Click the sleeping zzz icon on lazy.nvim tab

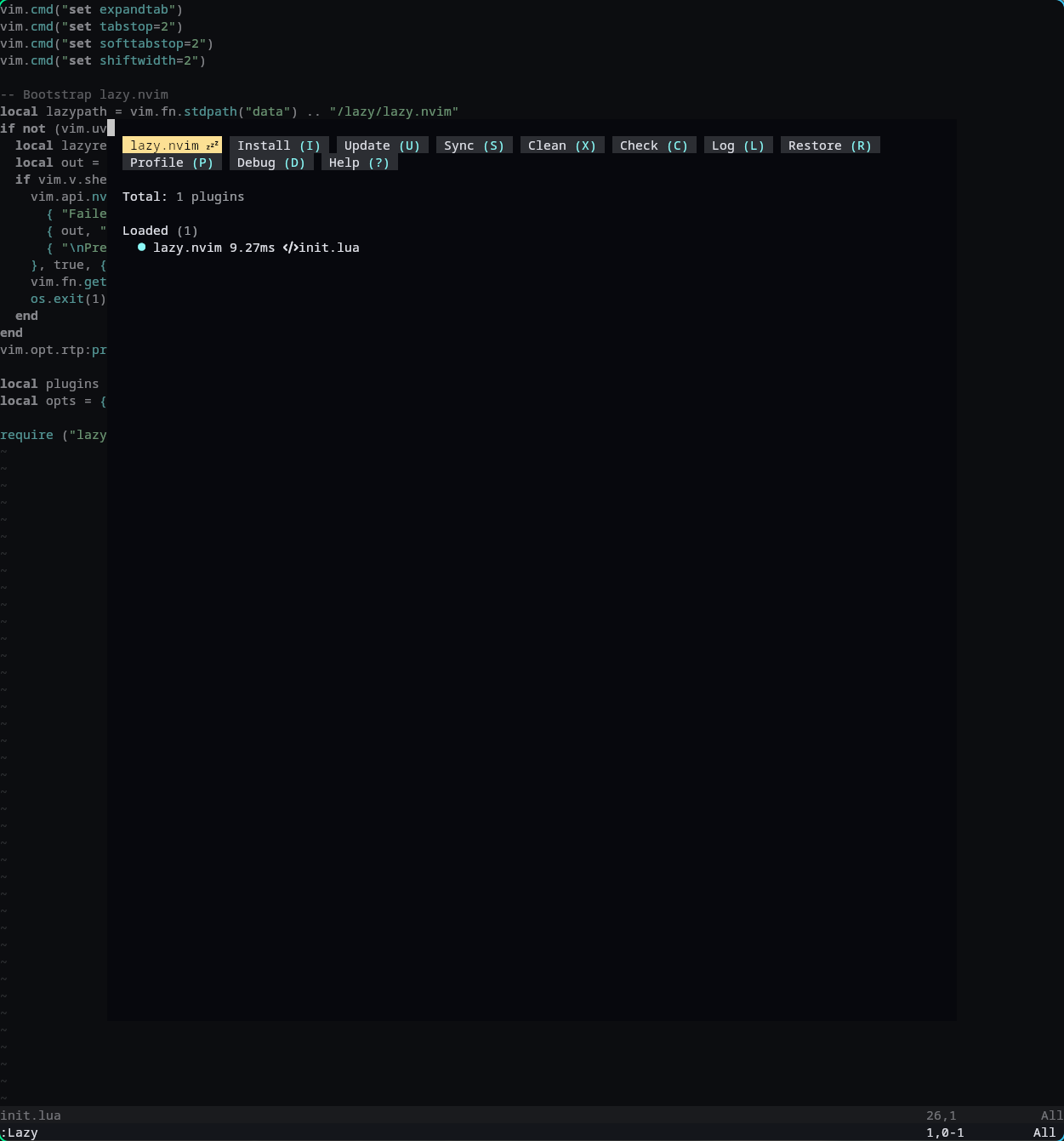[213, 145]
